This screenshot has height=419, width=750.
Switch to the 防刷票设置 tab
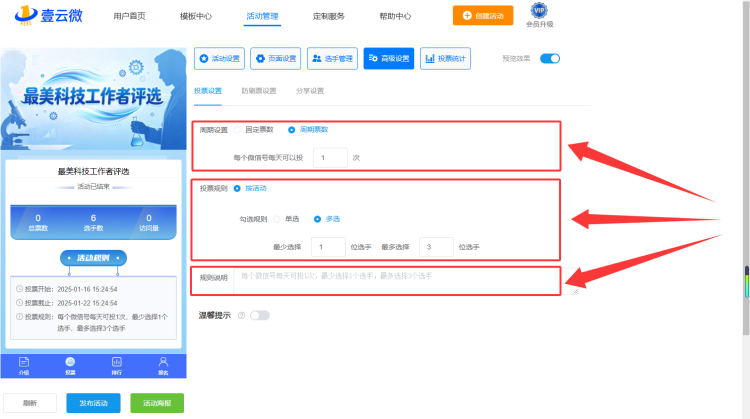[x=259, y=91]
